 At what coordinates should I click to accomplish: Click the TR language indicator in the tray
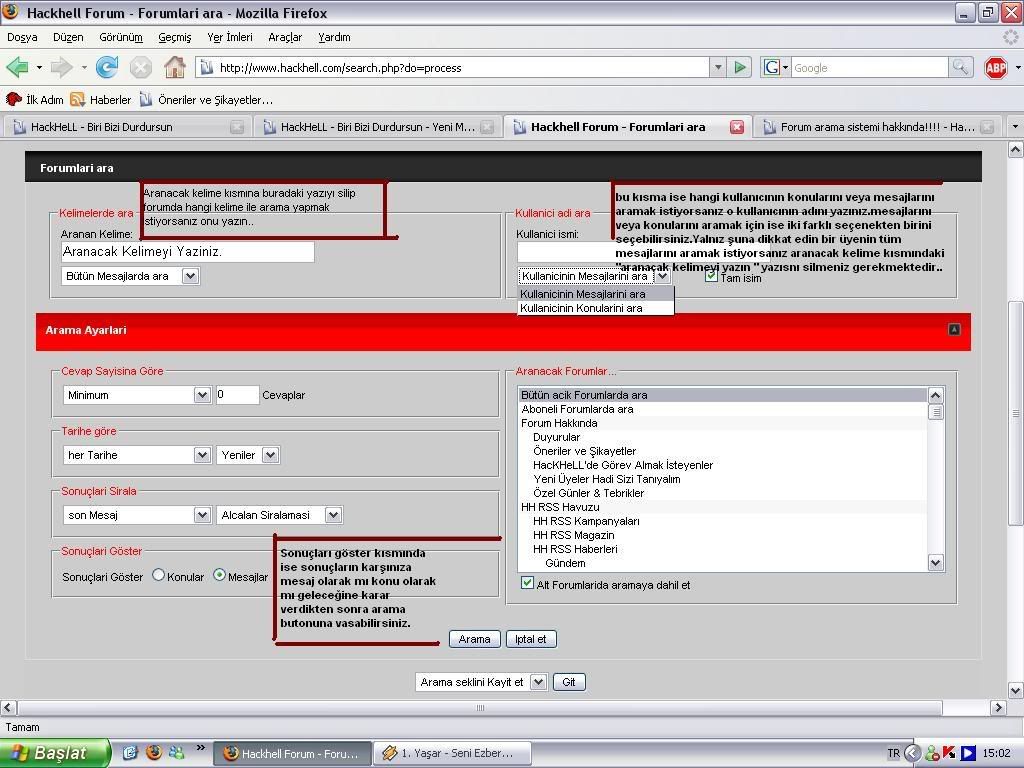(893, 754)
